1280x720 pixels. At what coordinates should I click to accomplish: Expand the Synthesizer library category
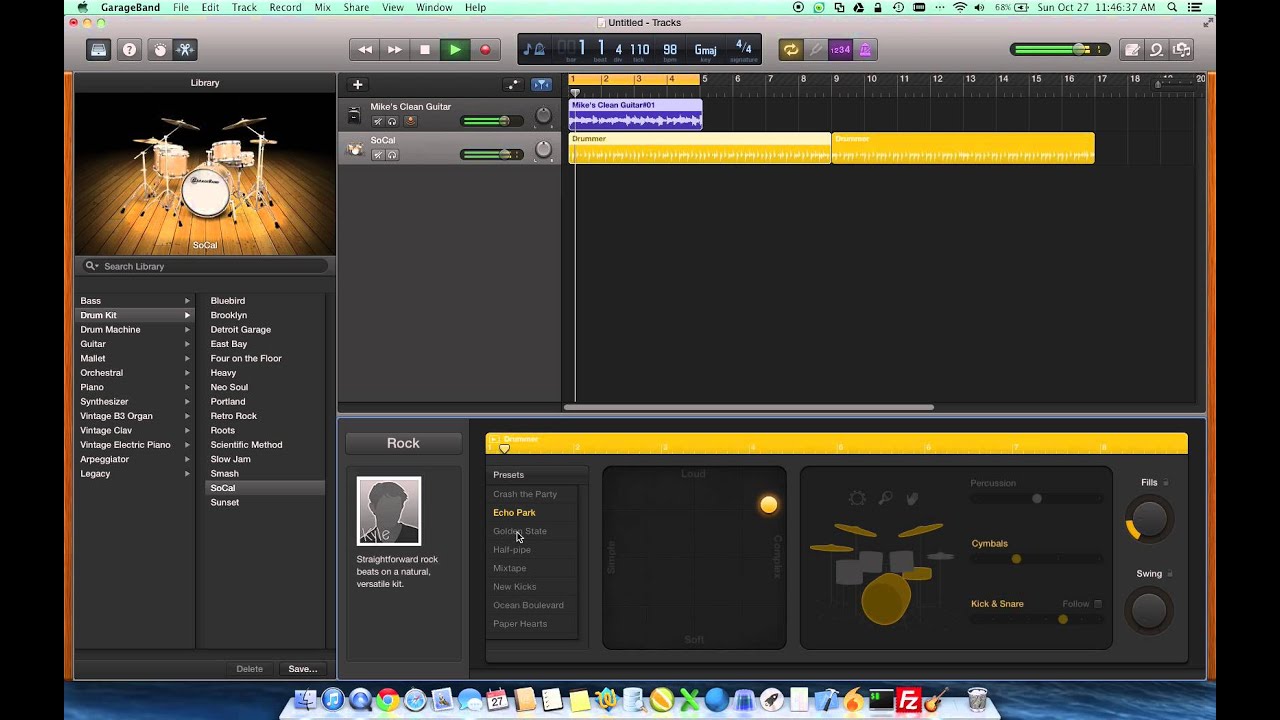click(x=187, y=402)
